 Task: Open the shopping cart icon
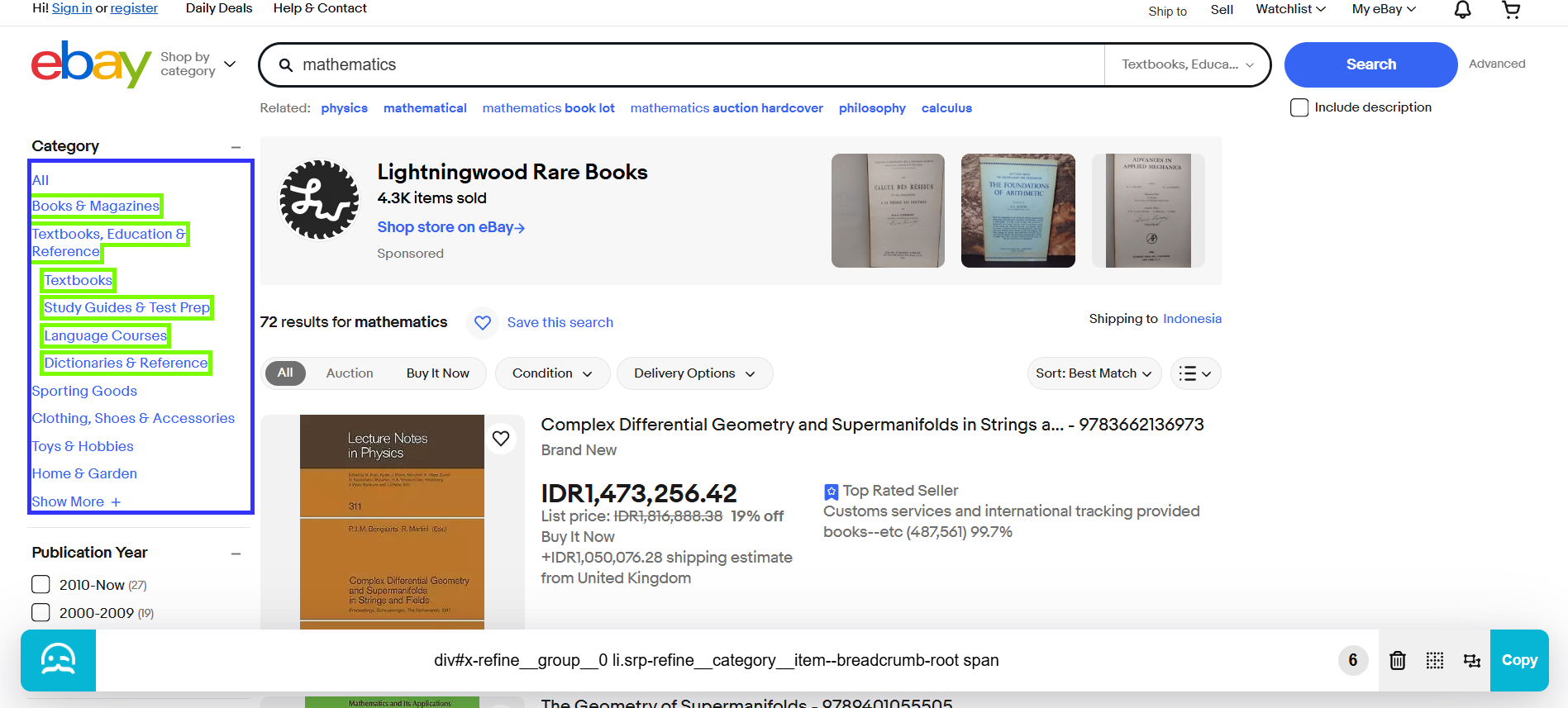pyautogui.click(x=1511, y=10)
